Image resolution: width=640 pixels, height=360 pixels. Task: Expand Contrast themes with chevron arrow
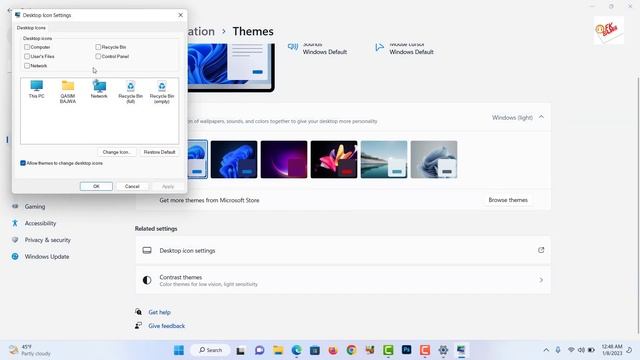(x=541, y=280)
